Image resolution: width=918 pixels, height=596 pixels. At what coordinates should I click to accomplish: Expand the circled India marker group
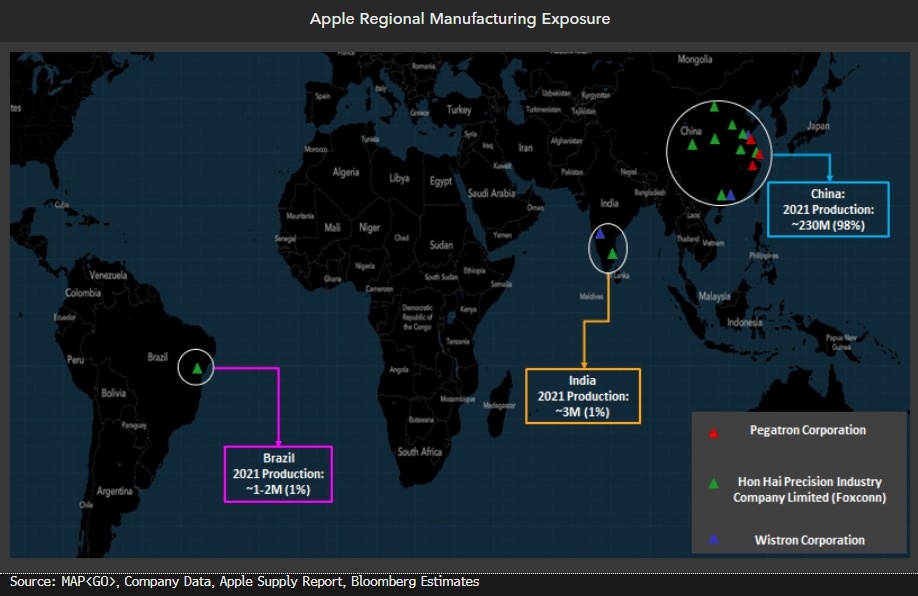[607, 248]
